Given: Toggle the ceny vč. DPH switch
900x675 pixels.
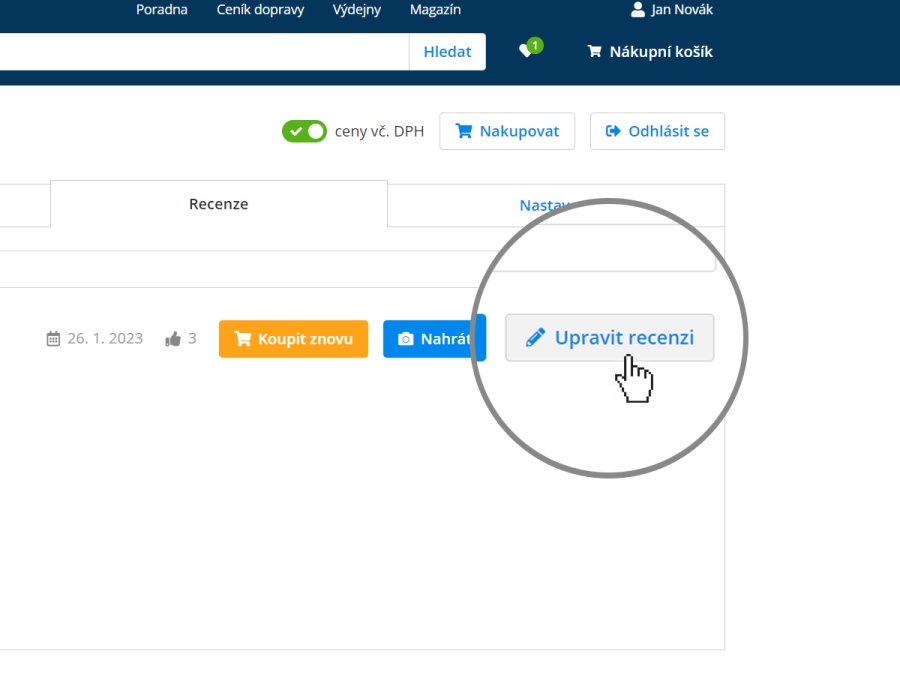Looking at the screenshot, I should 304,131.
